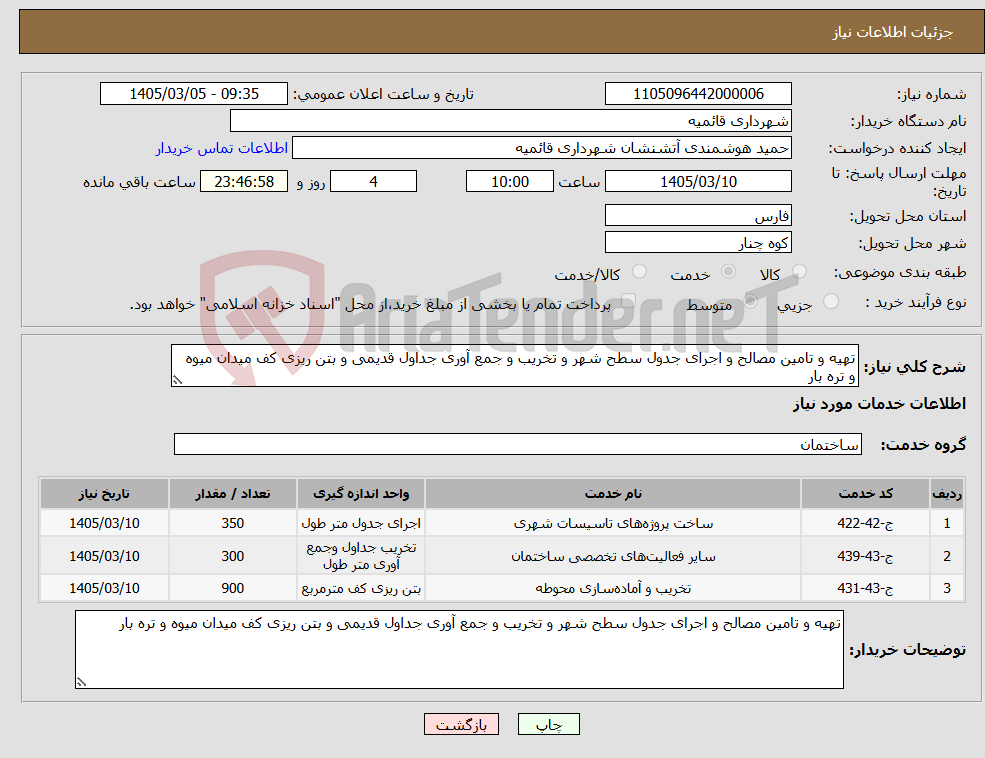
Task: Click unit cell اجرای جدول متر طول
Action: click(x=361, y=523)
